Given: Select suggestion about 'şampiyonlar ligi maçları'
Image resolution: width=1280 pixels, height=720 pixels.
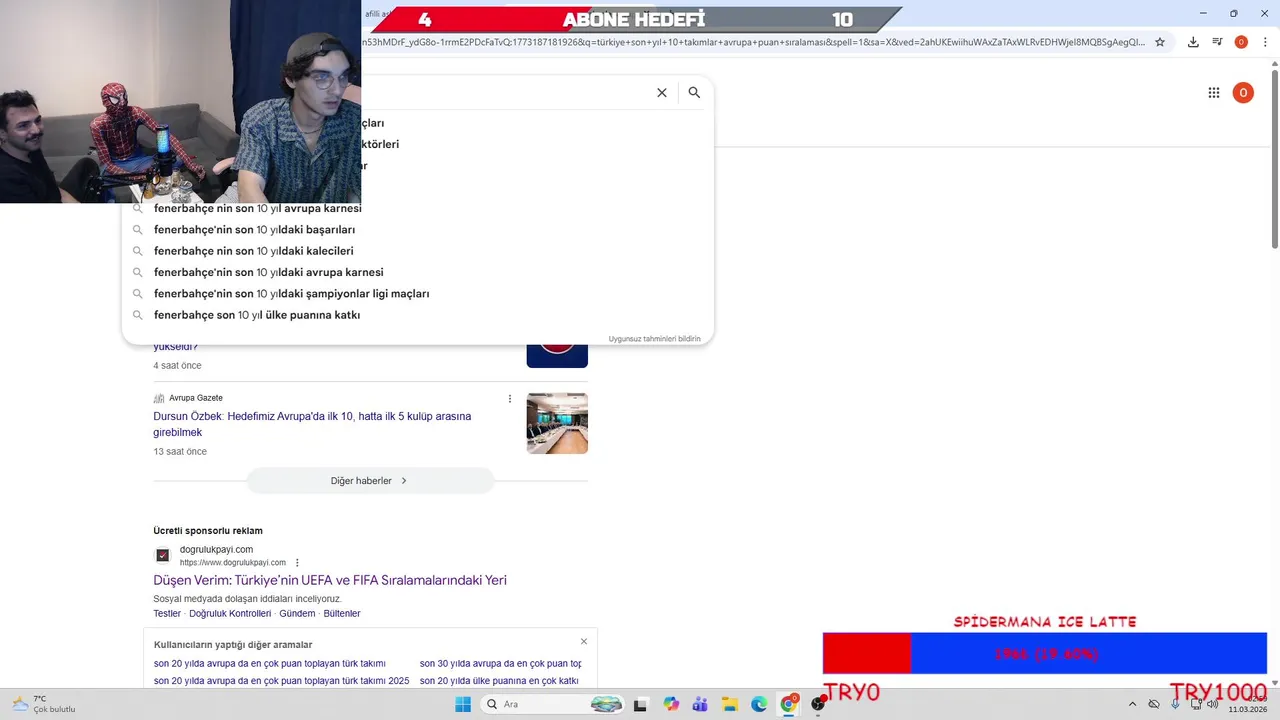Looking at the screenshot, I should click(291, 293).
